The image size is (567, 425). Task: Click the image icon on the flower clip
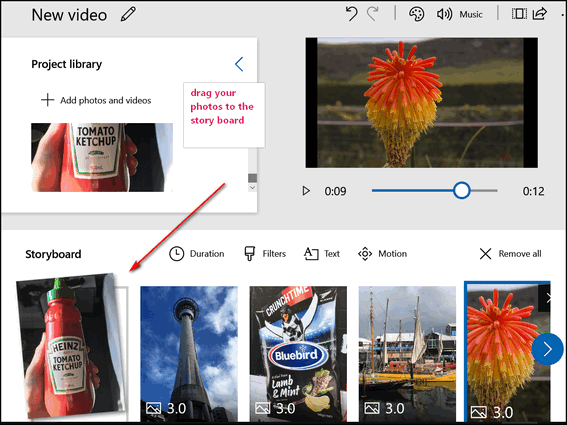(479, 412)
